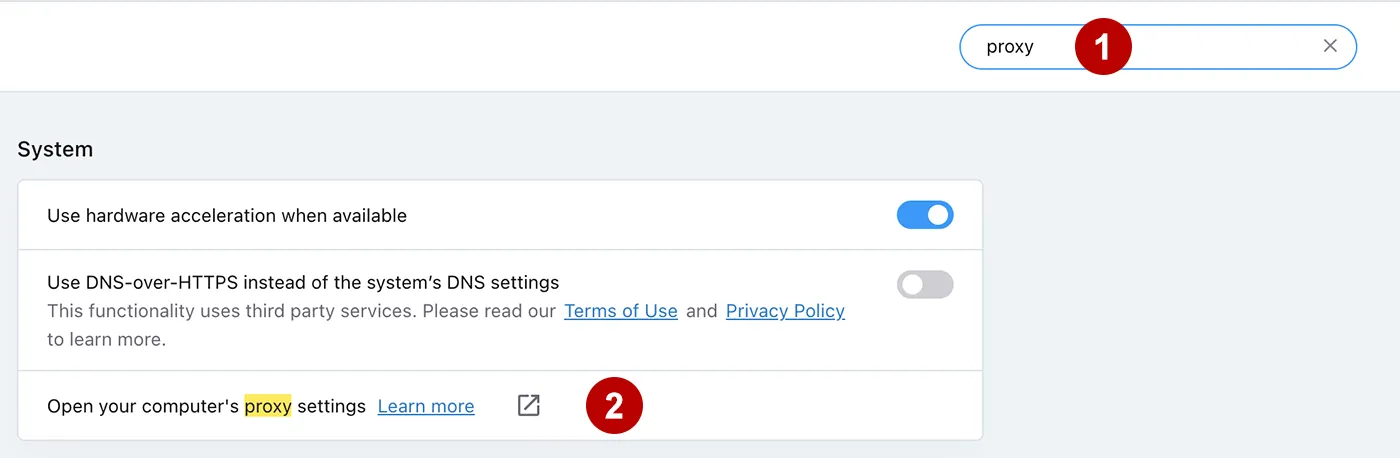Disable the hardware acceleration toggle

pos(925,215)
